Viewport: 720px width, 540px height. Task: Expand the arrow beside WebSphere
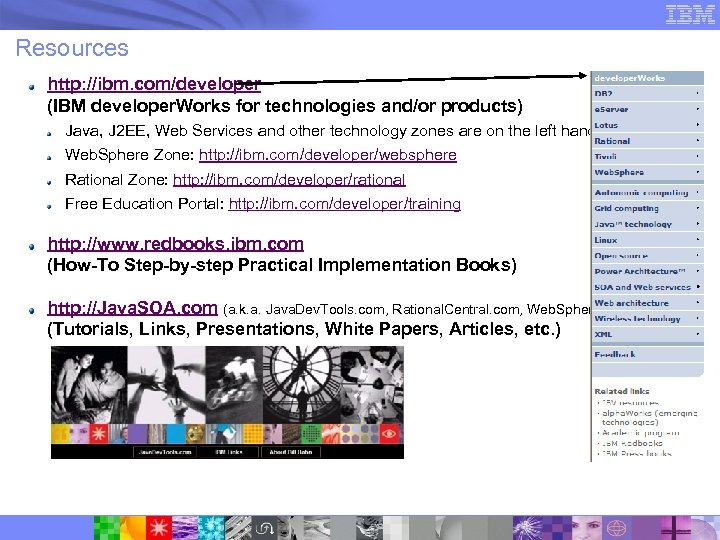[698, 172]
